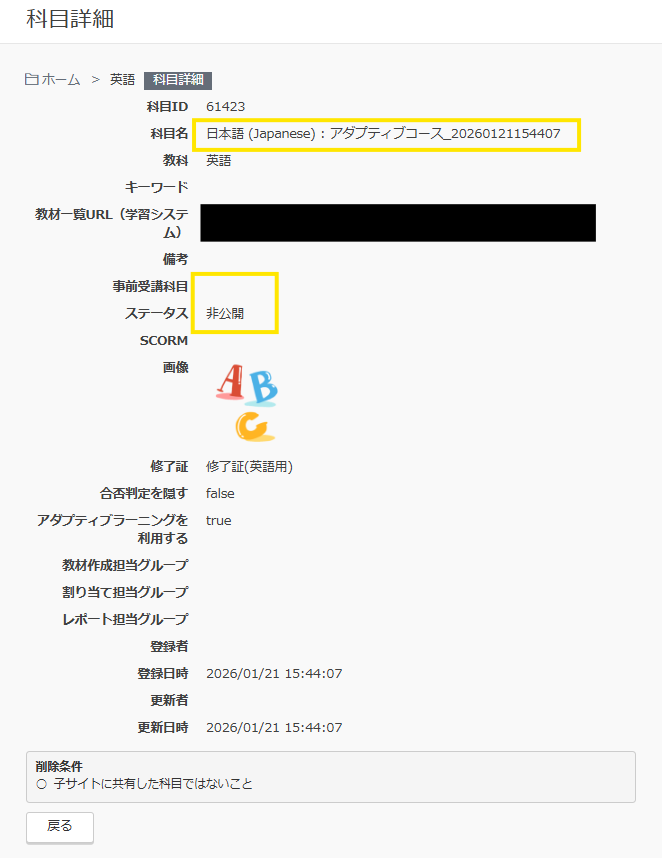662x858 pixels.
Task: Click the blacked-out 教材一覧URL field
Action: click(x=398, y=223)
